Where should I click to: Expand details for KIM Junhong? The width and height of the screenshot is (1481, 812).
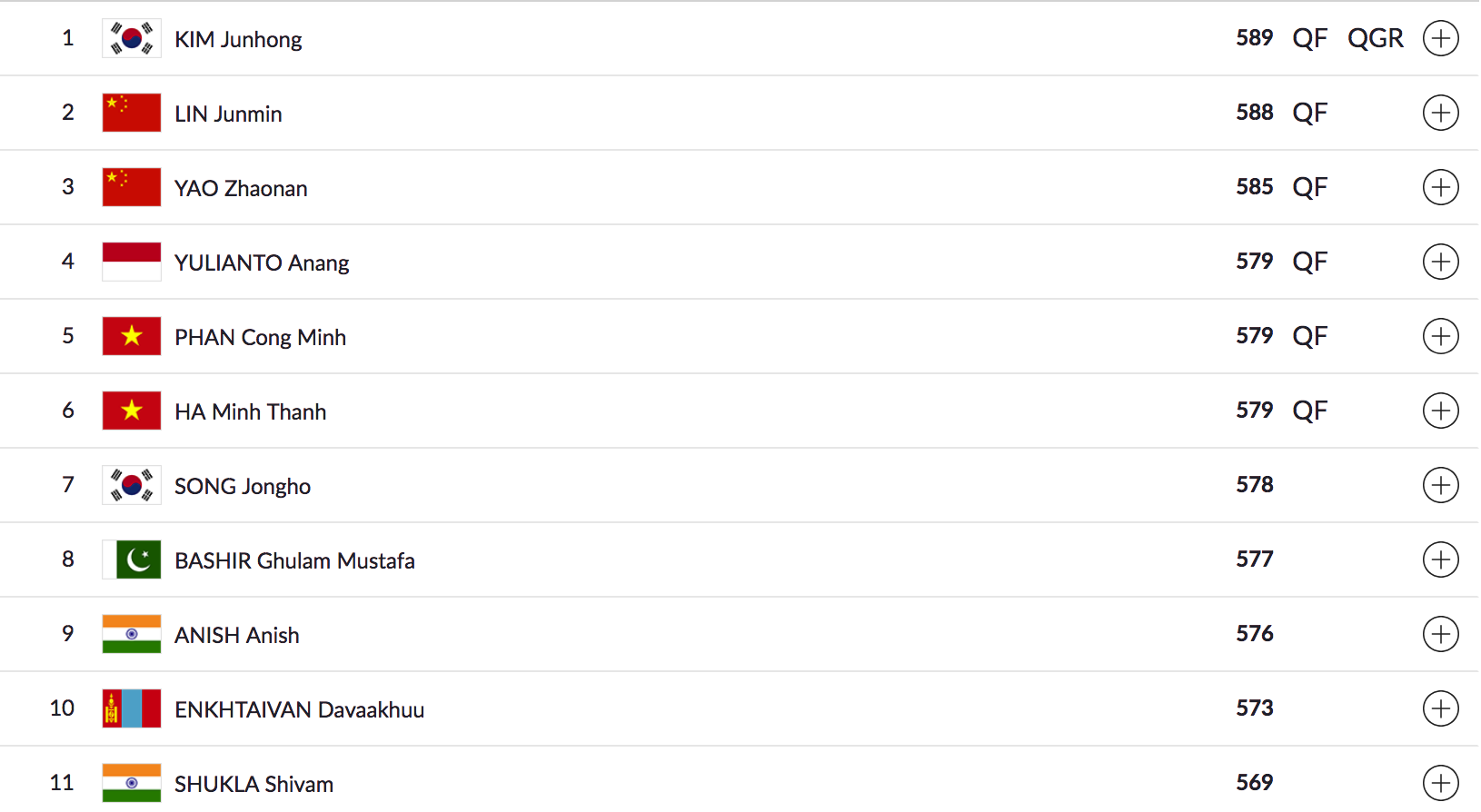1440,38
